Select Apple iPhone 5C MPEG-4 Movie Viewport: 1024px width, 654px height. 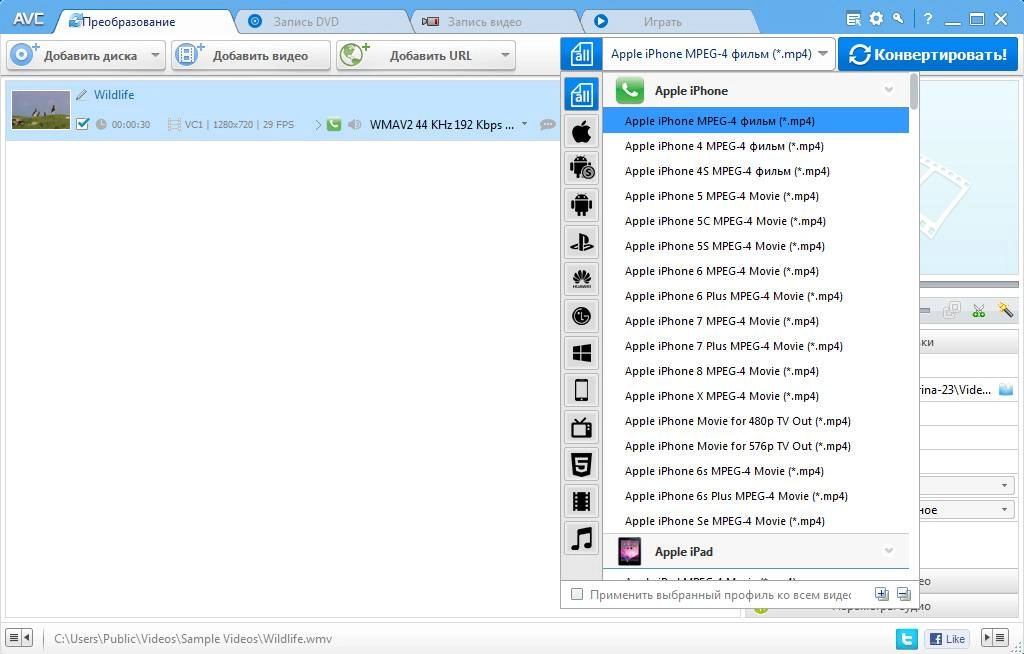pyautogui.click(x=756, y=221)
